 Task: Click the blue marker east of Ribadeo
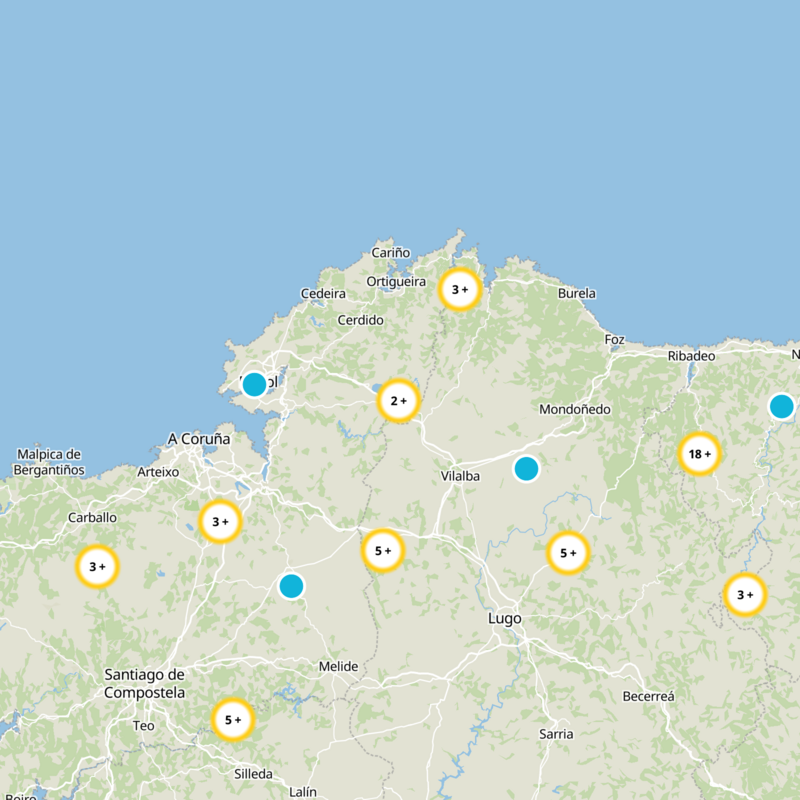coord(781,406)
